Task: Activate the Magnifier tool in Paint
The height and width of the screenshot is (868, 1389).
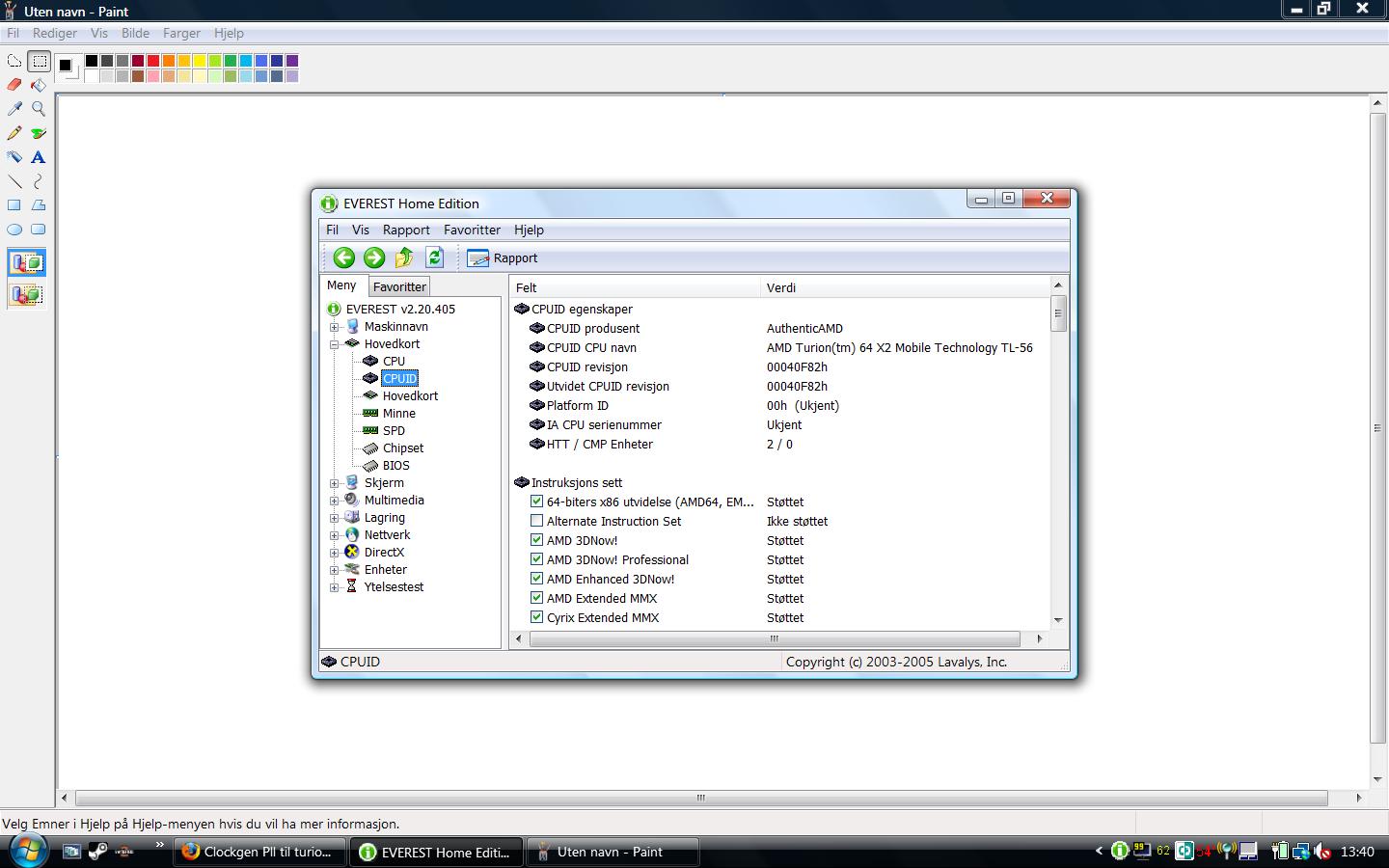Action: (39, 109)
